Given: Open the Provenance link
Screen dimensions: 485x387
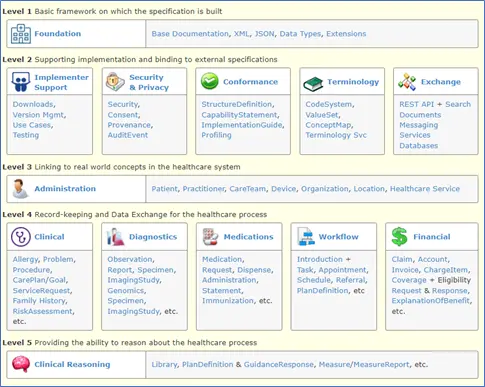Looking at the screenshot, I should (x=129, y=125).
